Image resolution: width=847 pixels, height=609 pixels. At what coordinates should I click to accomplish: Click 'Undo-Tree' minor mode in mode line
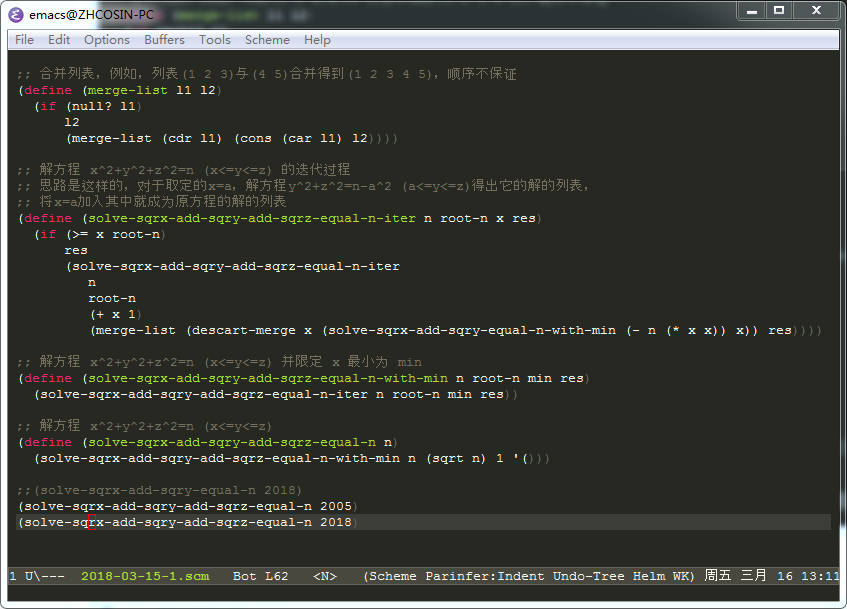(589, 576)
